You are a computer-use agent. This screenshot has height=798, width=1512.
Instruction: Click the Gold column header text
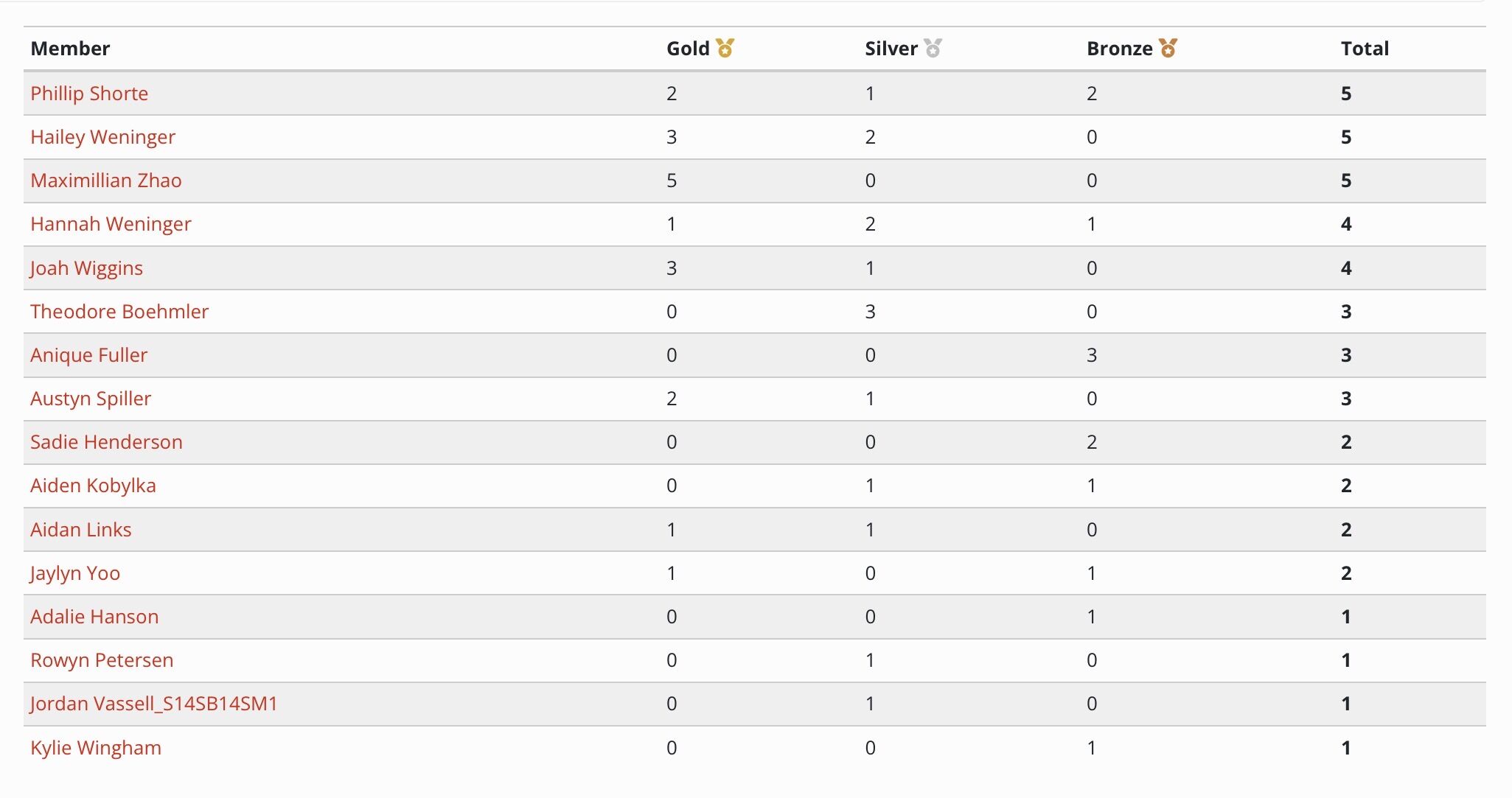687,49
